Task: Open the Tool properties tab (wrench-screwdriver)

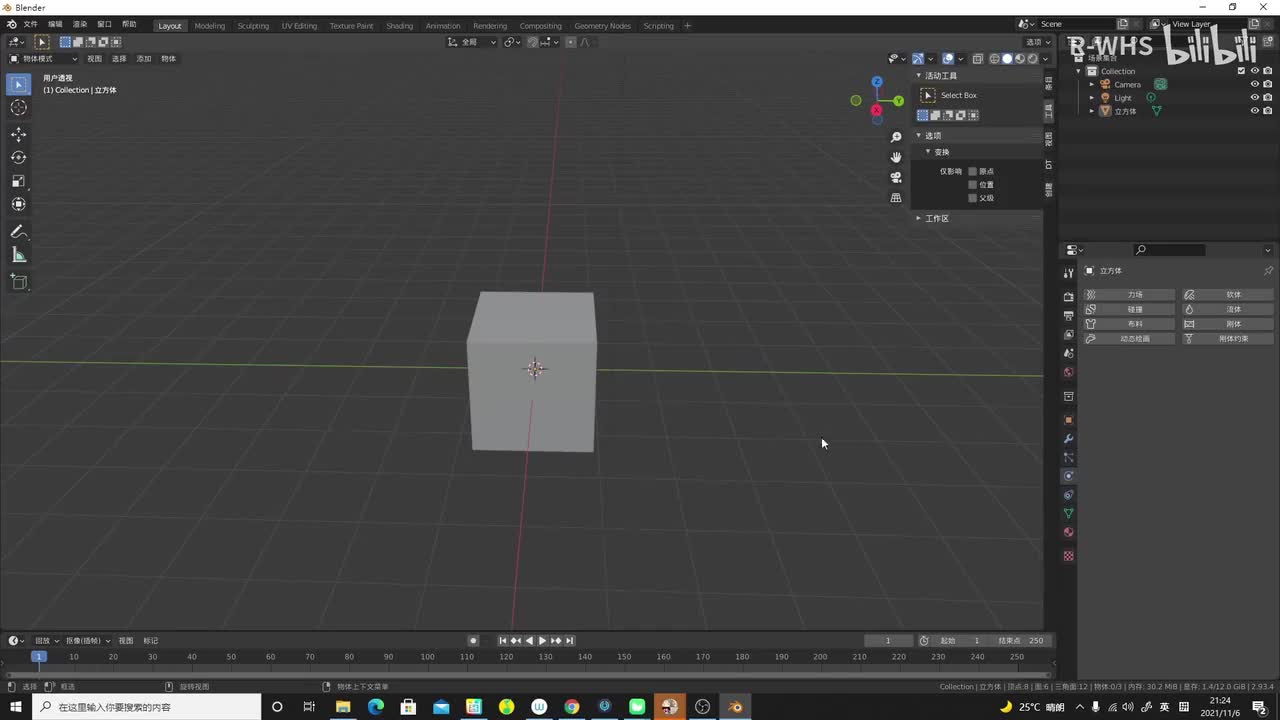Action: (1068, 273)
